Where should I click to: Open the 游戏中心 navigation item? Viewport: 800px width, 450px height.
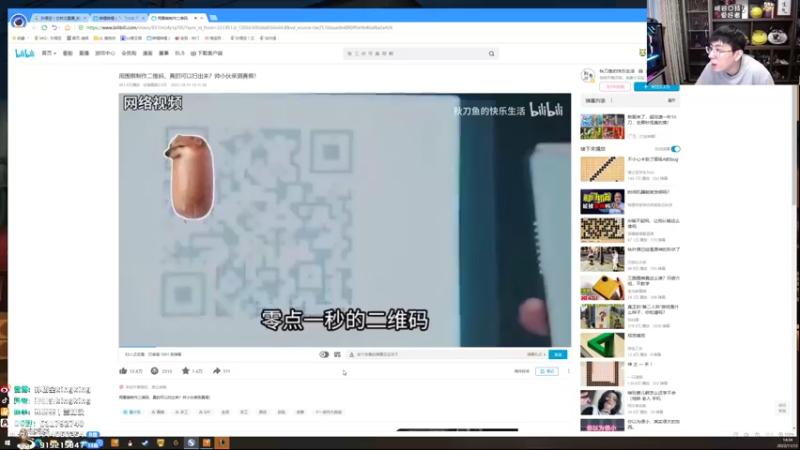tap(105, 53)
